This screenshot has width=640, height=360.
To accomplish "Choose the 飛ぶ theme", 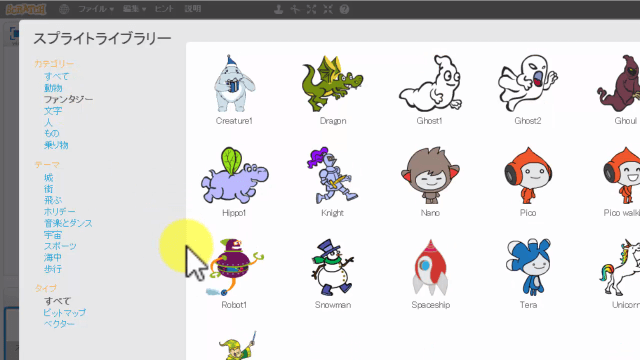I will pos(53,200).
